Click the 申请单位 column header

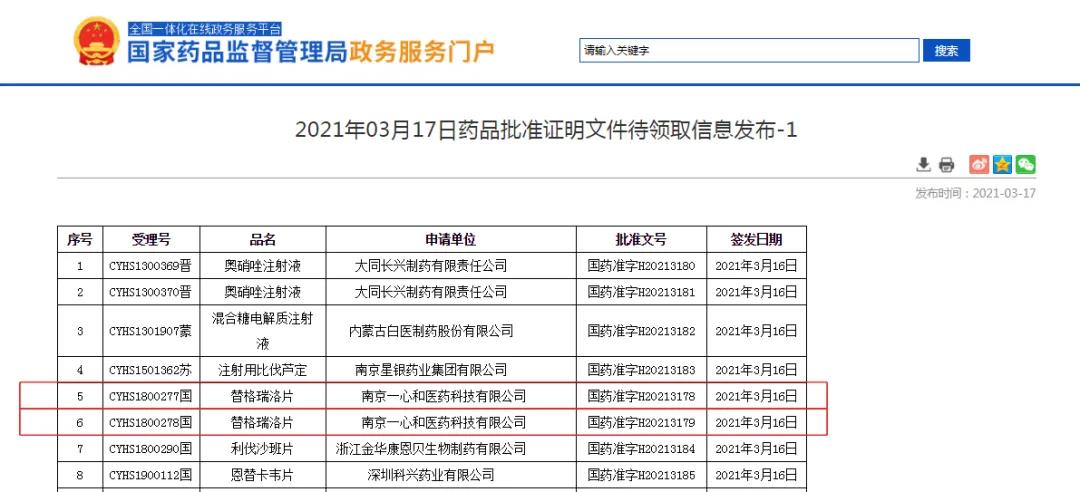click(450, 240)
